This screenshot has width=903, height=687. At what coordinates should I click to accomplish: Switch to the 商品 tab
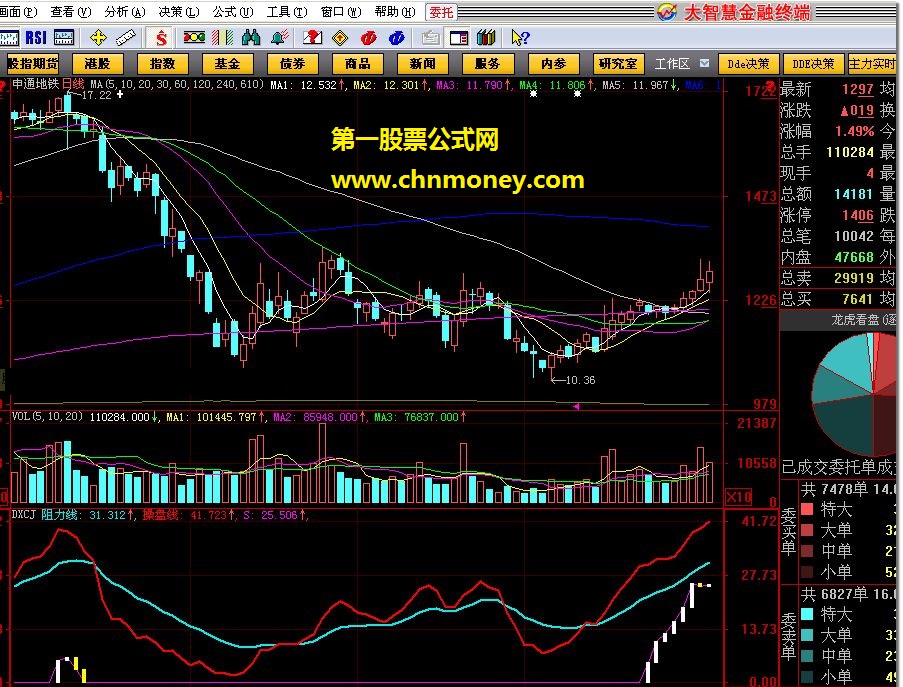[x=357, y=63]
